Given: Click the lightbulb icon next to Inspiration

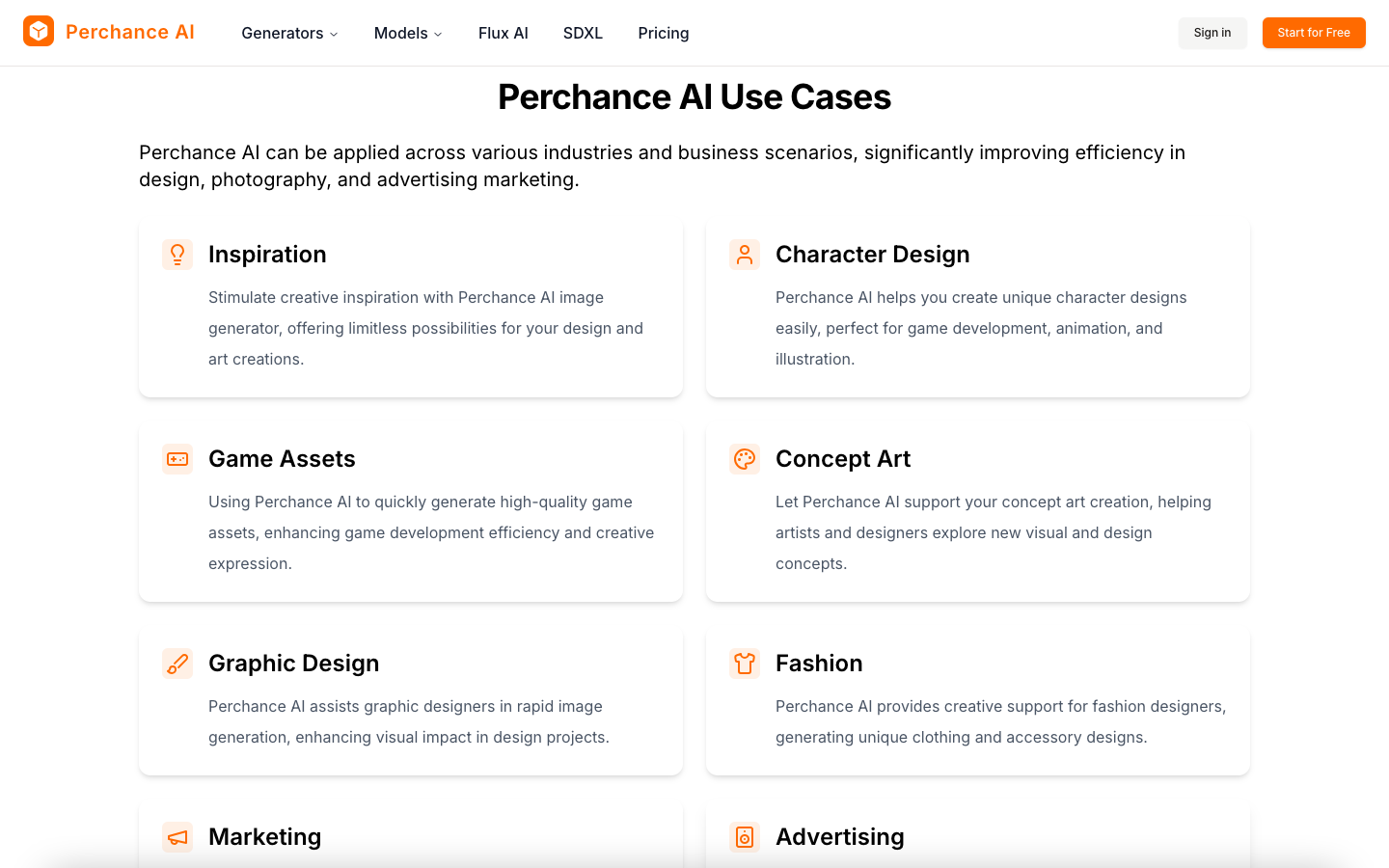Looking at the screenshot, I should [177, 255].
